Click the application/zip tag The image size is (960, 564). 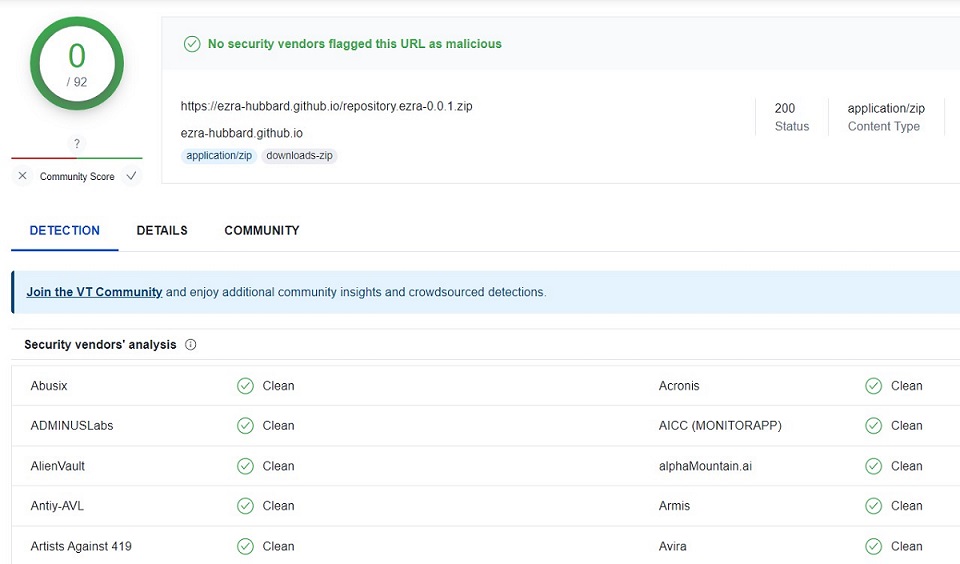coord(219,156)
